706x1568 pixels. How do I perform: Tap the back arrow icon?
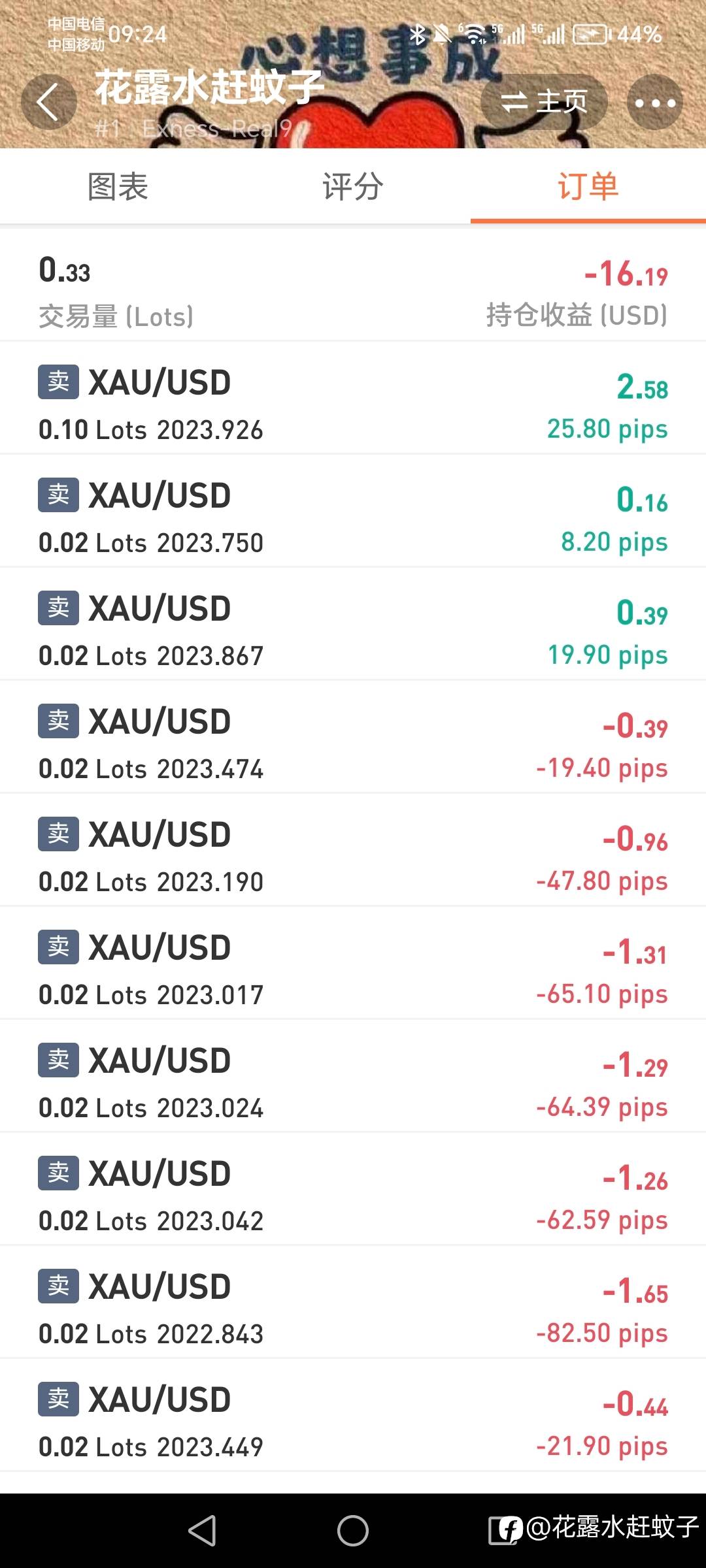pos(48,103)
